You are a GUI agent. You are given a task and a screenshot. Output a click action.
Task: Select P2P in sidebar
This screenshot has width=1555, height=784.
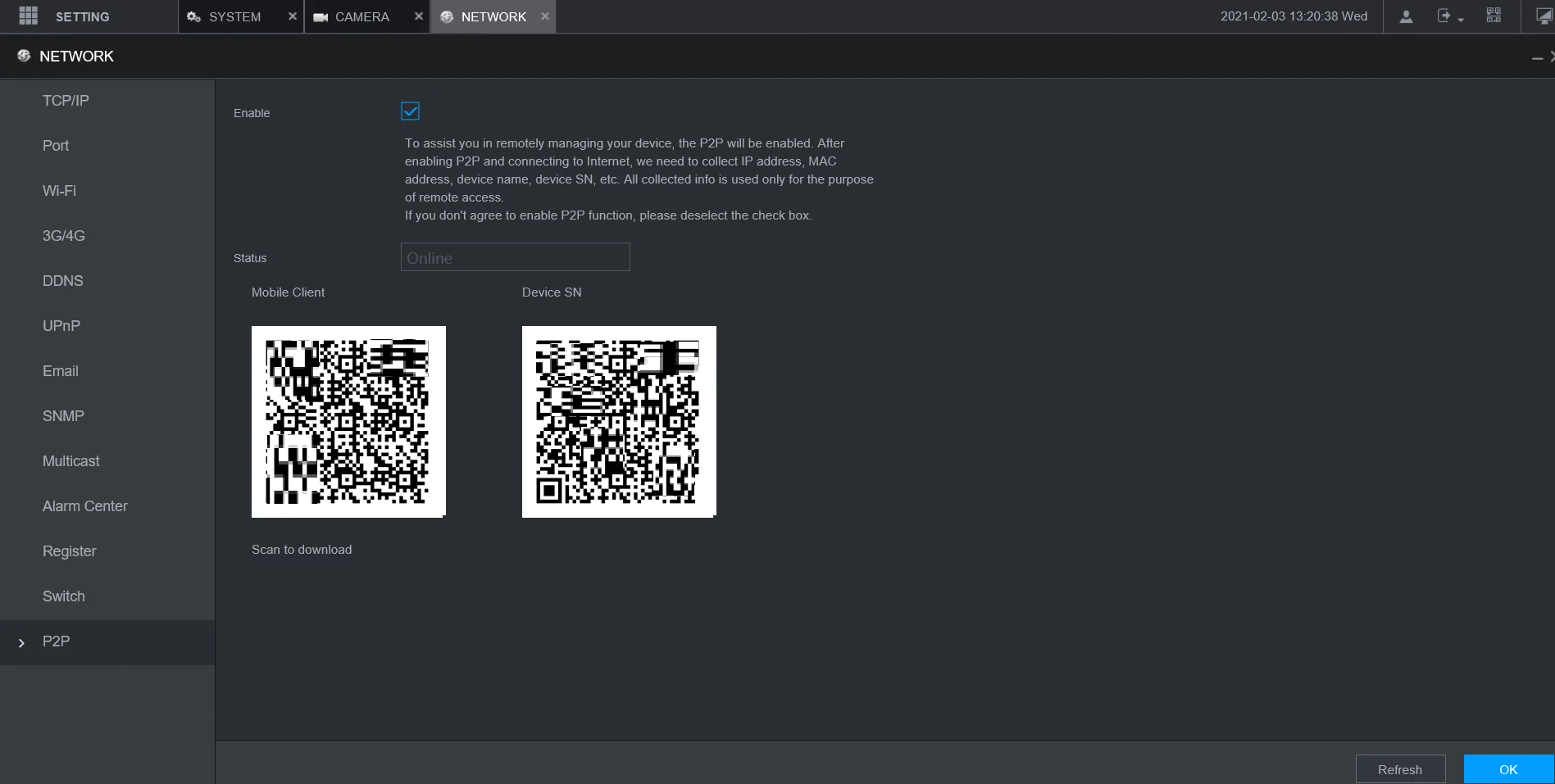107,641
